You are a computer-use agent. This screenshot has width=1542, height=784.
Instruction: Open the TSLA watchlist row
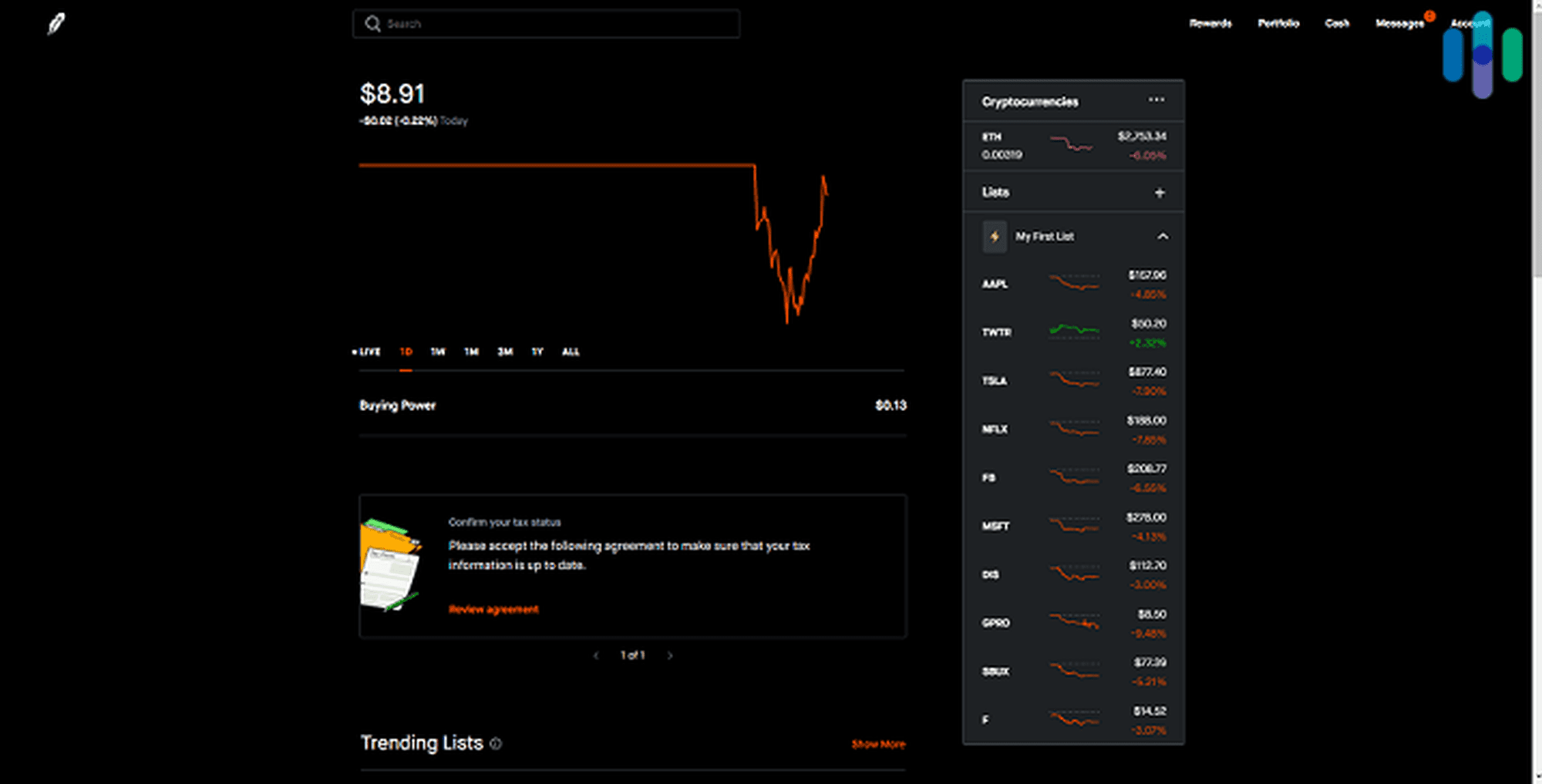click(1073, 382)
